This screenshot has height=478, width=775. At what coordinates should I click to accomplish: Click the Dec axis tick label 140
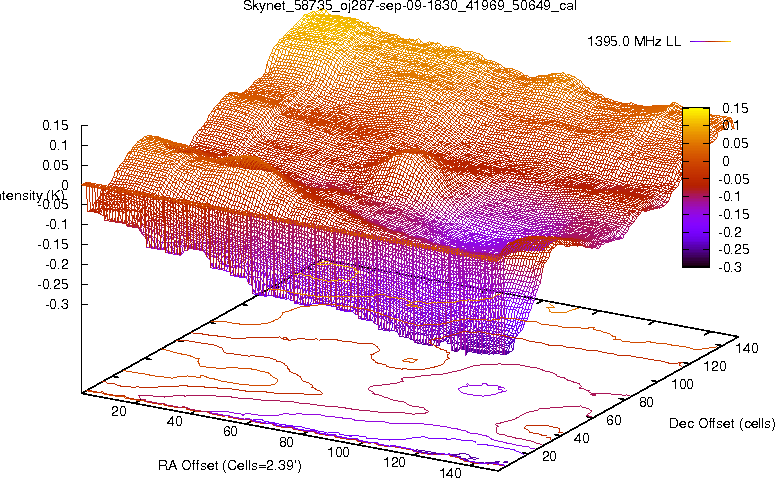coord(747,348)
